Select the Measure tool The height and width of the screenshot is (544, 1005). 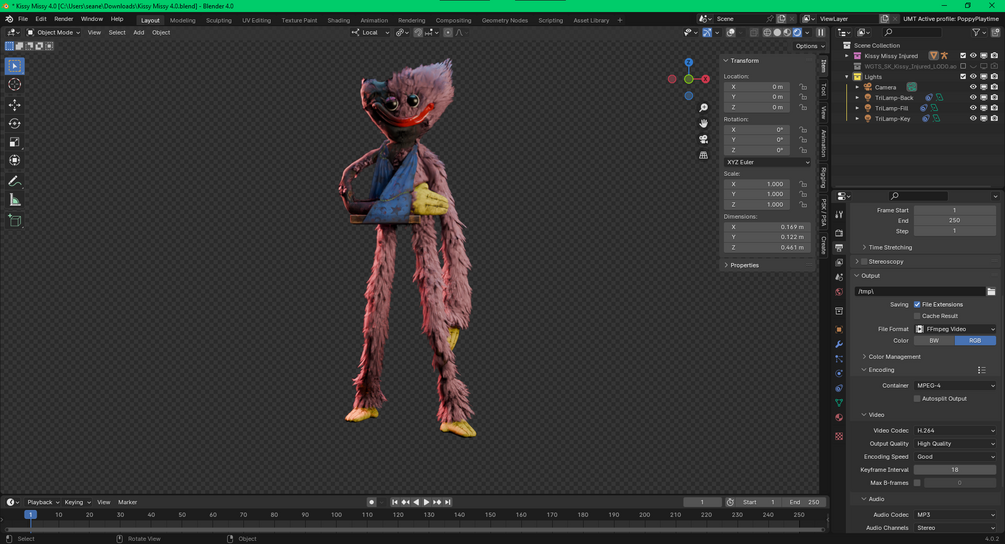click(x=15, y=201)
